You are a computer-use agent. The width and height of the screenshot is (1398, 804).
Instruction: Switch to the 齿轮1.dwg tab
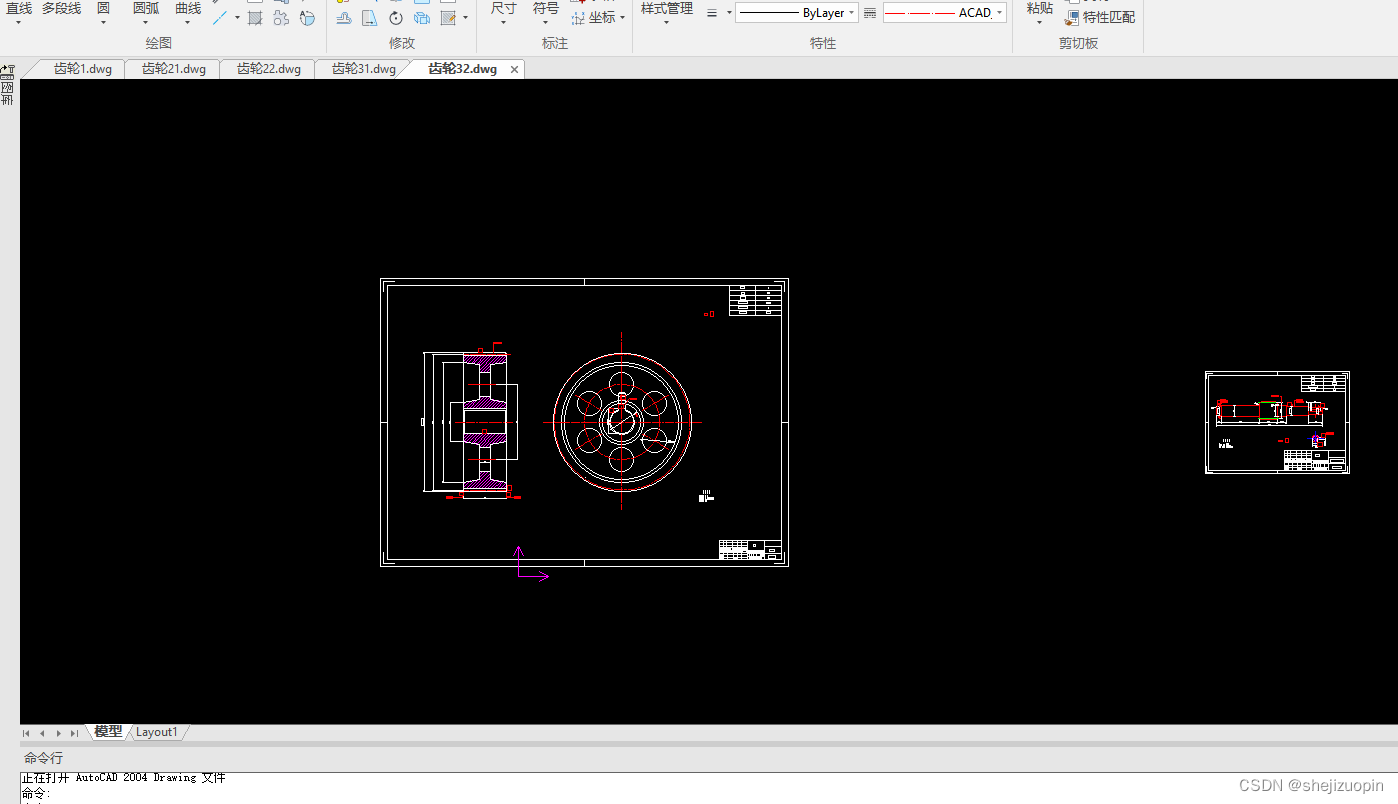pos(83,69)
